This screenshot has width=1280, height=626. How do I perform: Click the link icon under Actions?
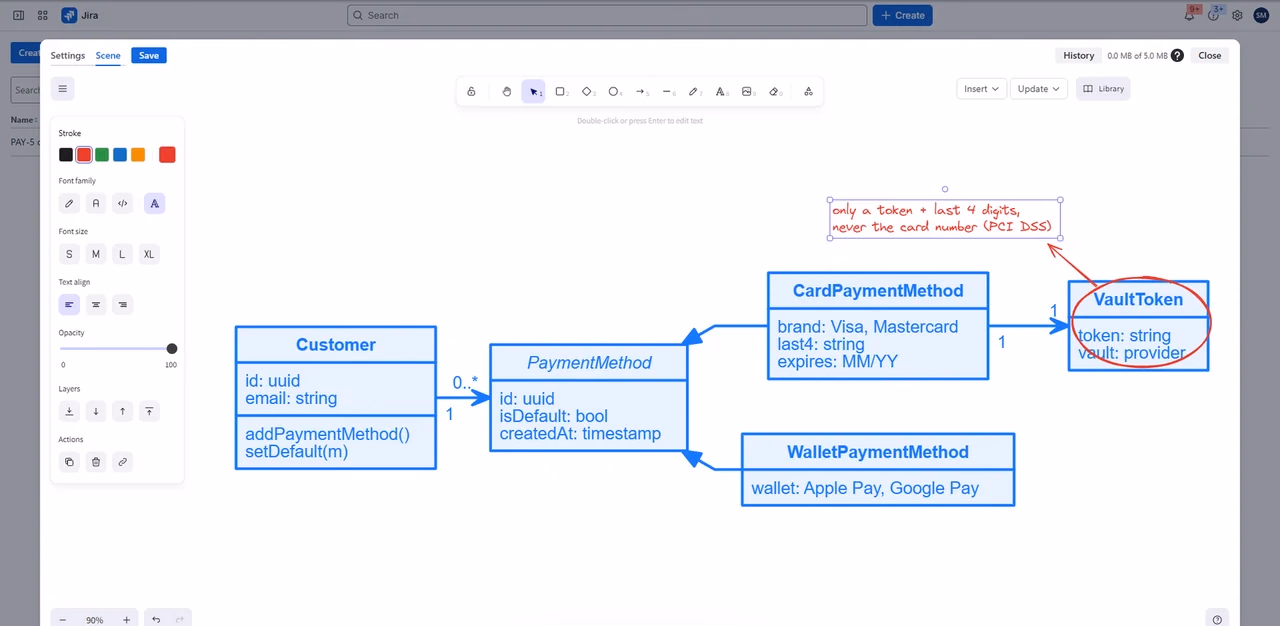click(122, 462)
